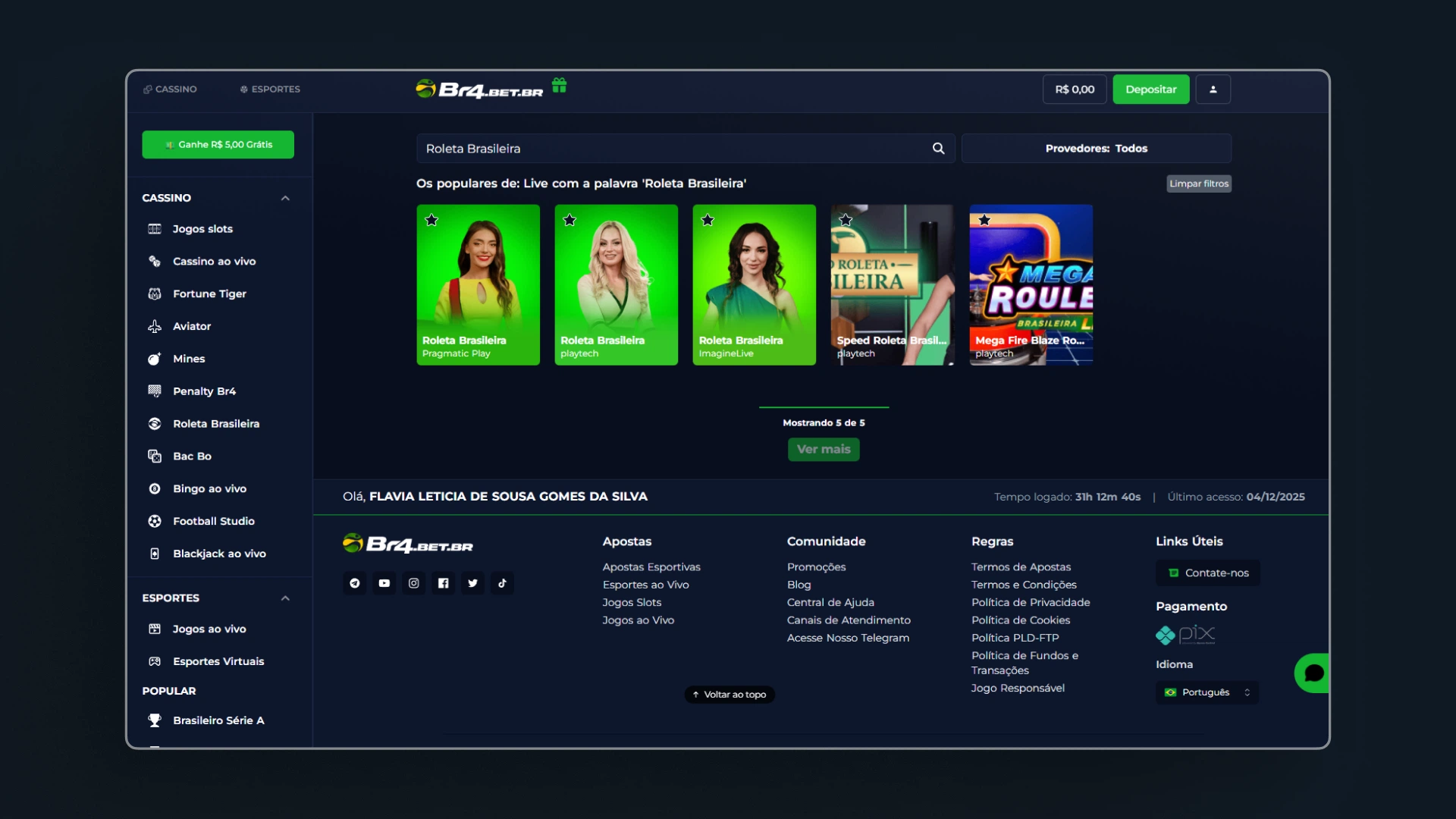Viewport: 1456px width, 819px height.
Task: Open the TikTok social icon
Action: pyautogui.click(x=502, y=583)
